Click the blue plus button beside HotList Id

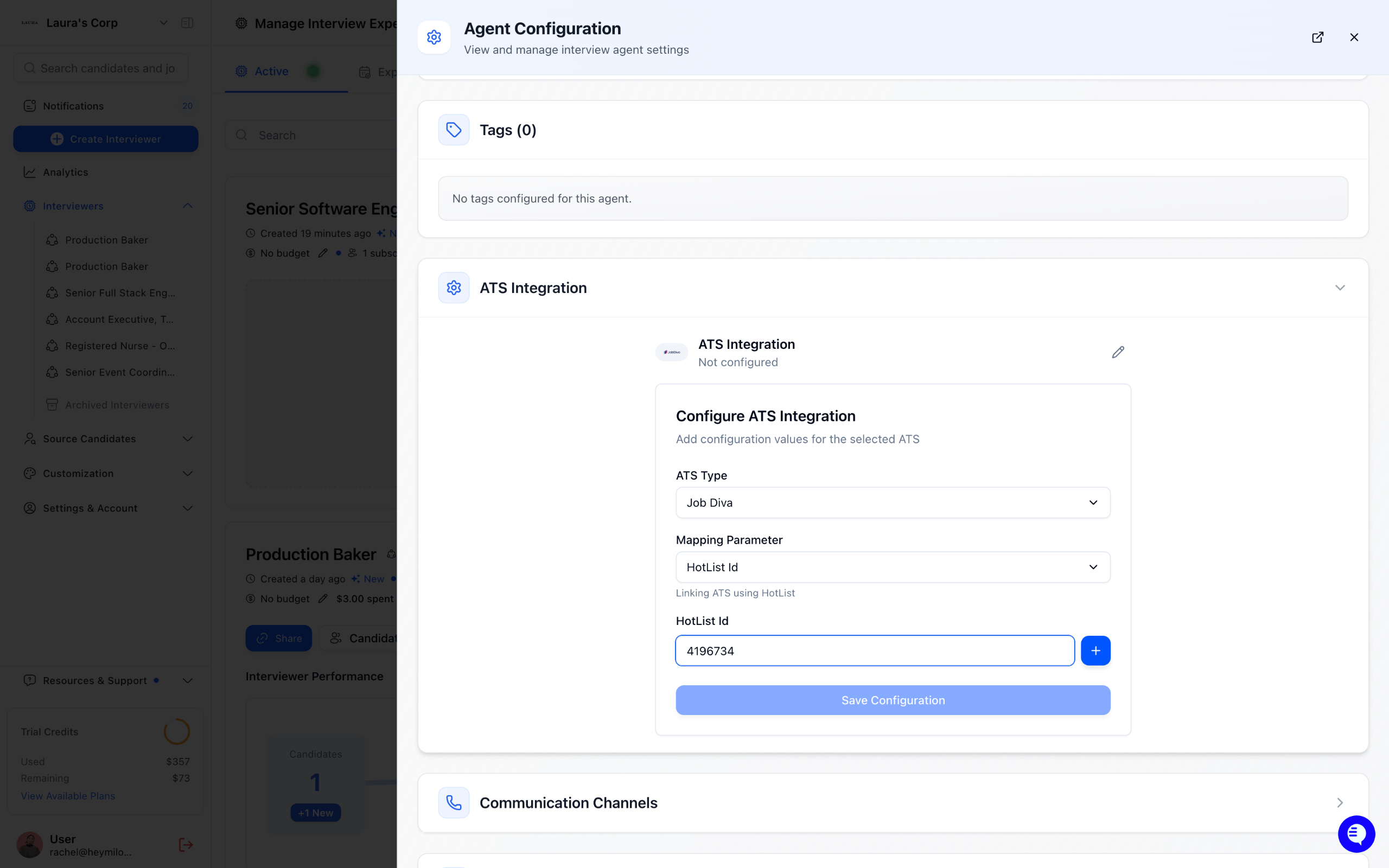coord(1095,650)
